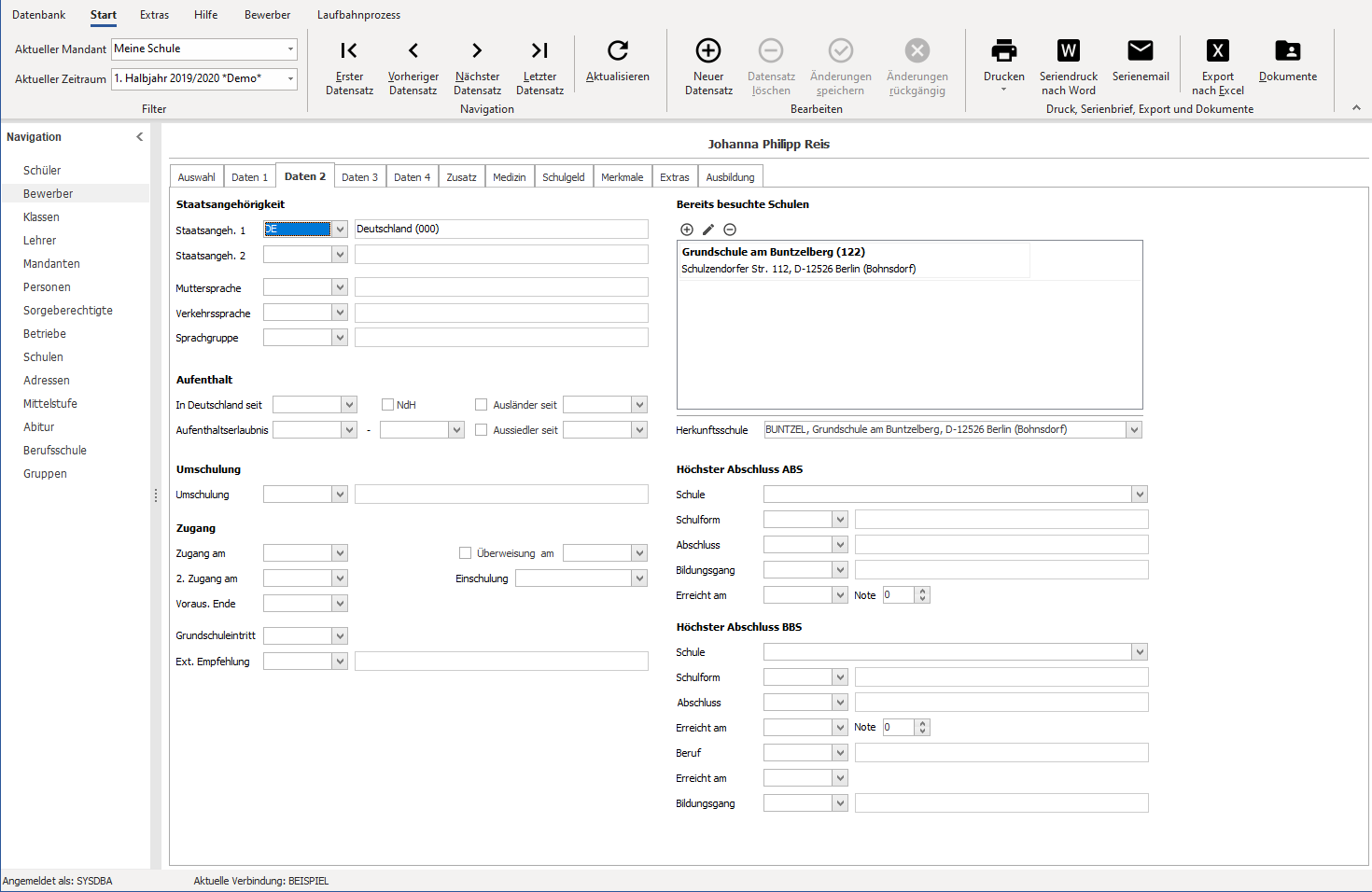Add a school with the plus icon
This screenshot has width=1372, height=892.
[x=687, y=230]
